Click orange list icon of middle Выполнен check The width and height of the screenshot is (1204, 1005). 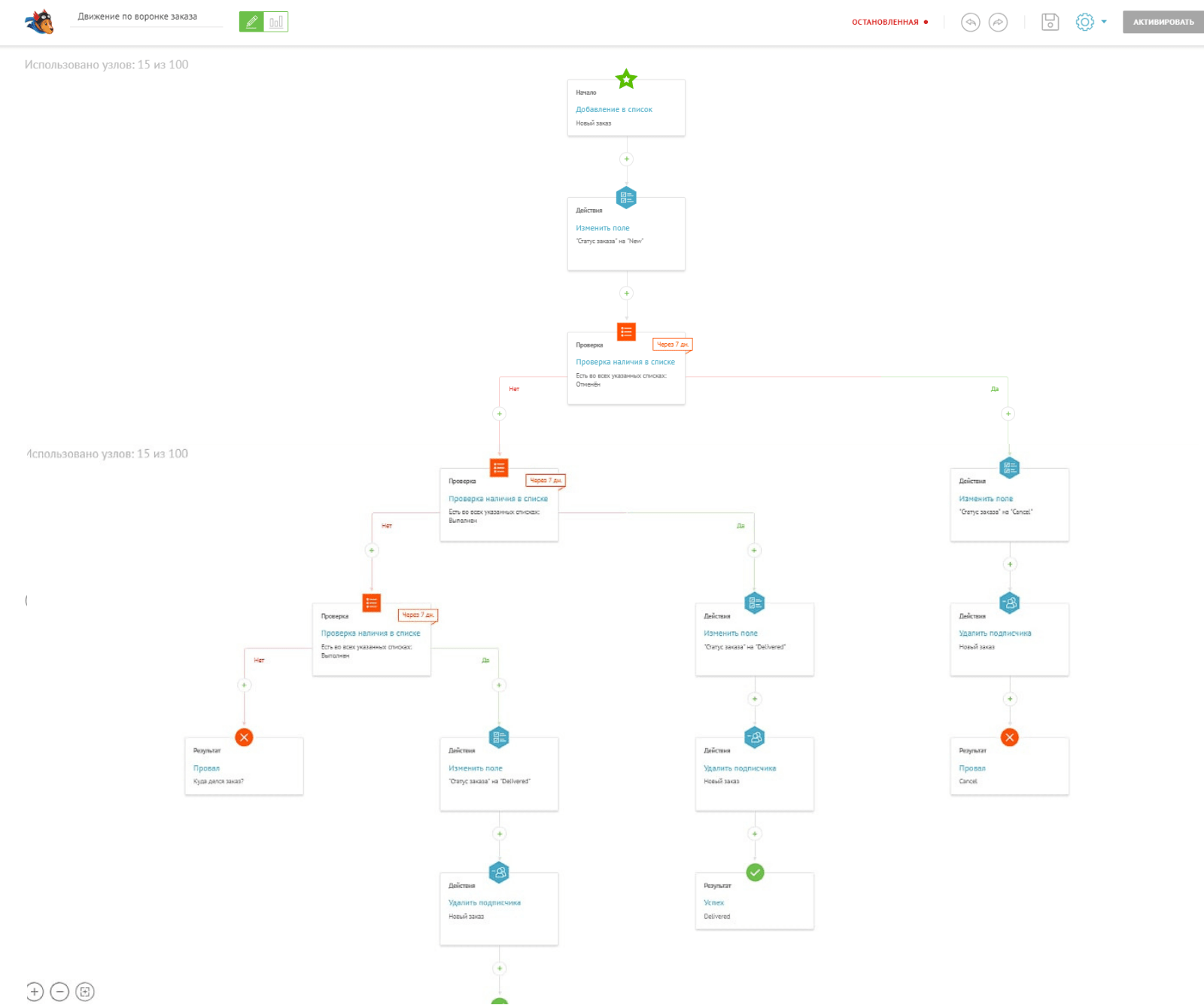(x=499, y=467)
